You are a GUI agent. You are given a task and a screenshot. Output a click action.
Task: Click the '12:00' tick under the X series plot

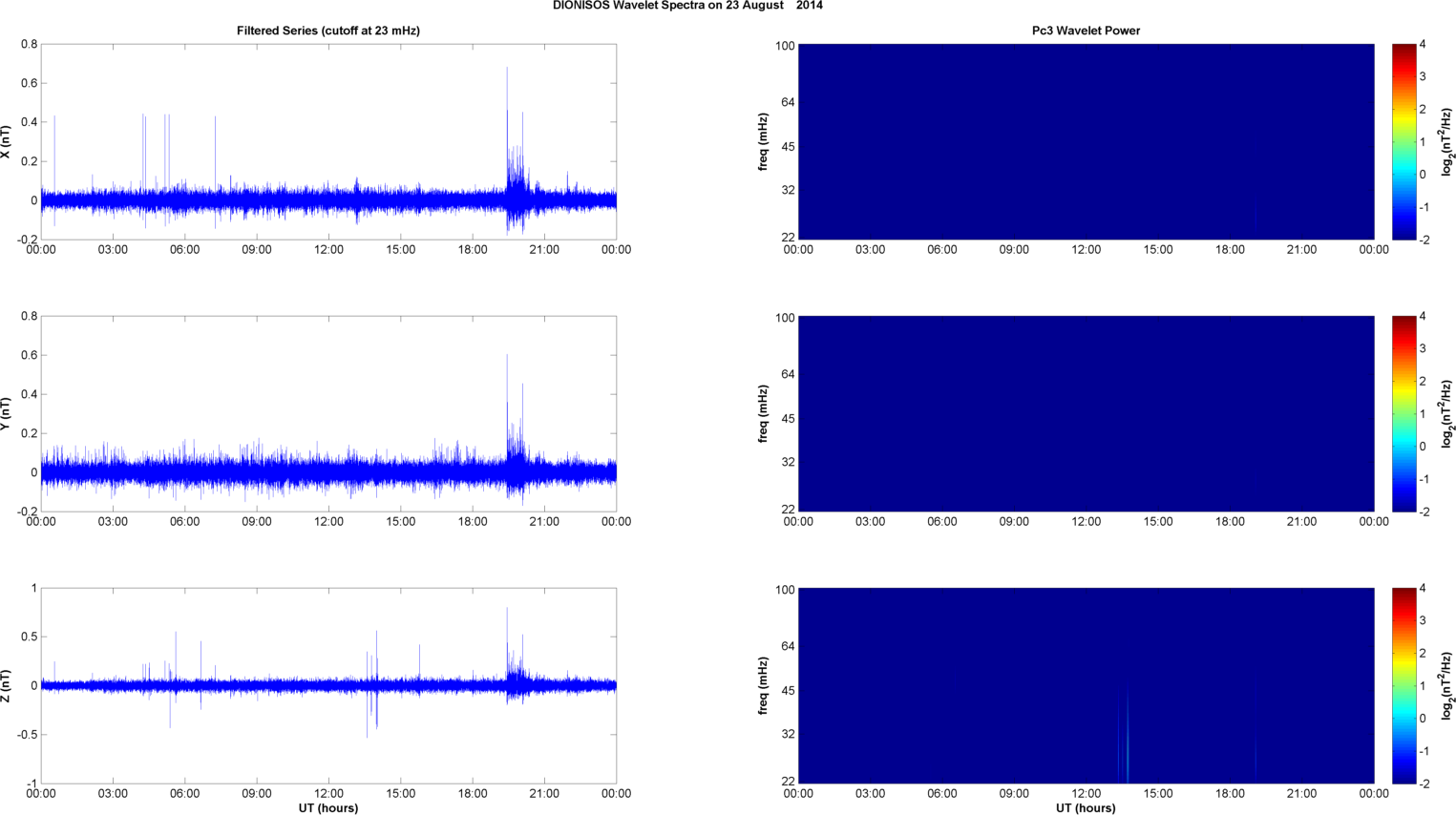[328, 250]
